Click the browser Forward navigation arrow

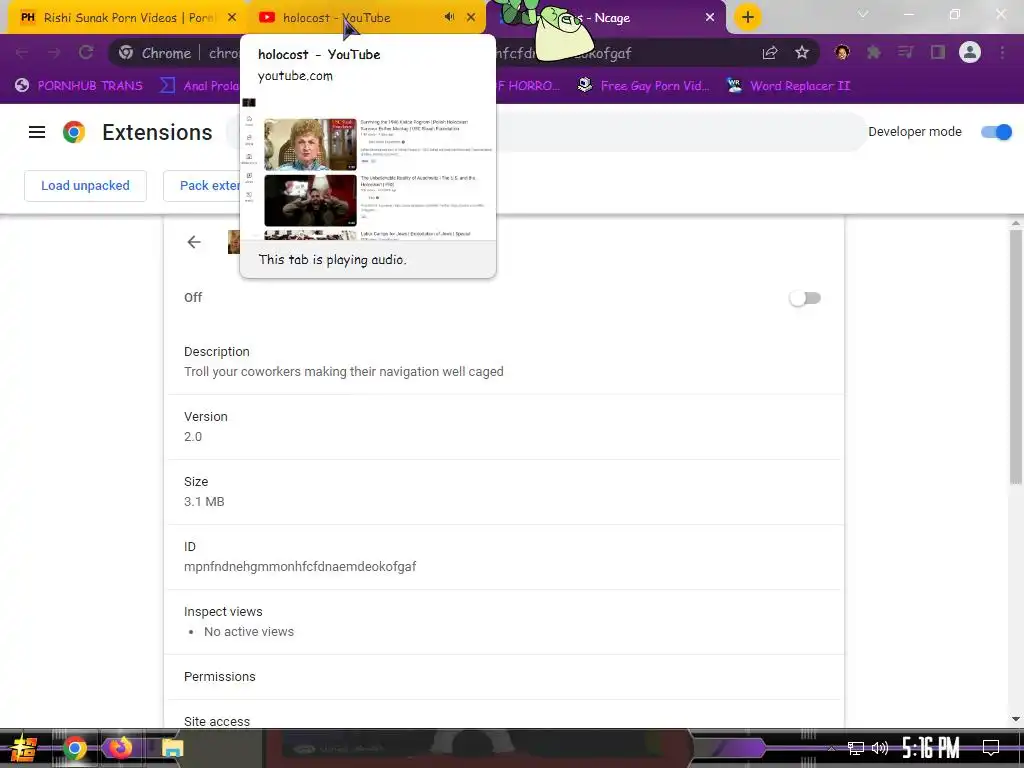[x=54, y=53]
